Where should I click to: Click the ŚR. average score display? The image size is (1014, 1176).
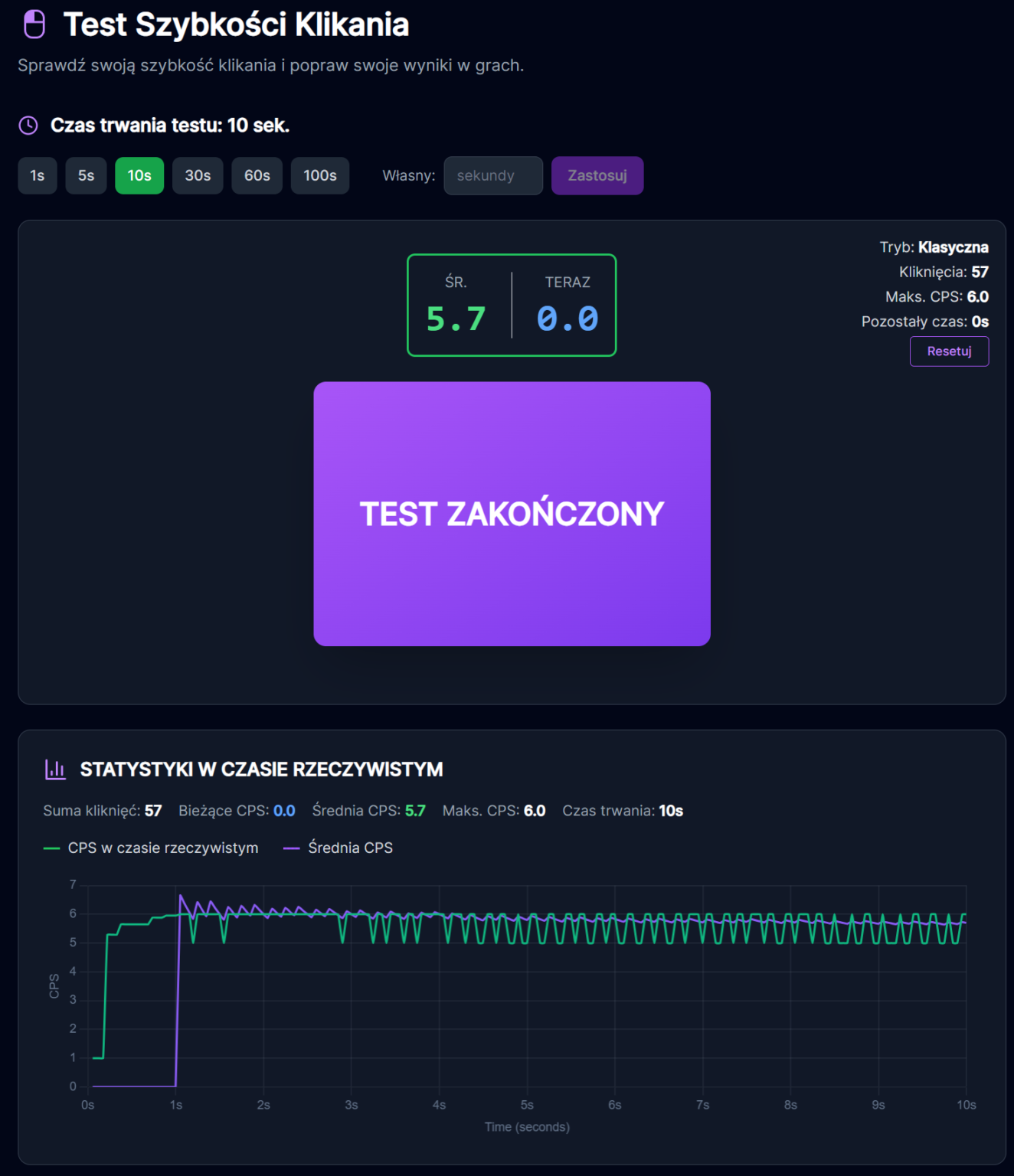pos(456,305)
